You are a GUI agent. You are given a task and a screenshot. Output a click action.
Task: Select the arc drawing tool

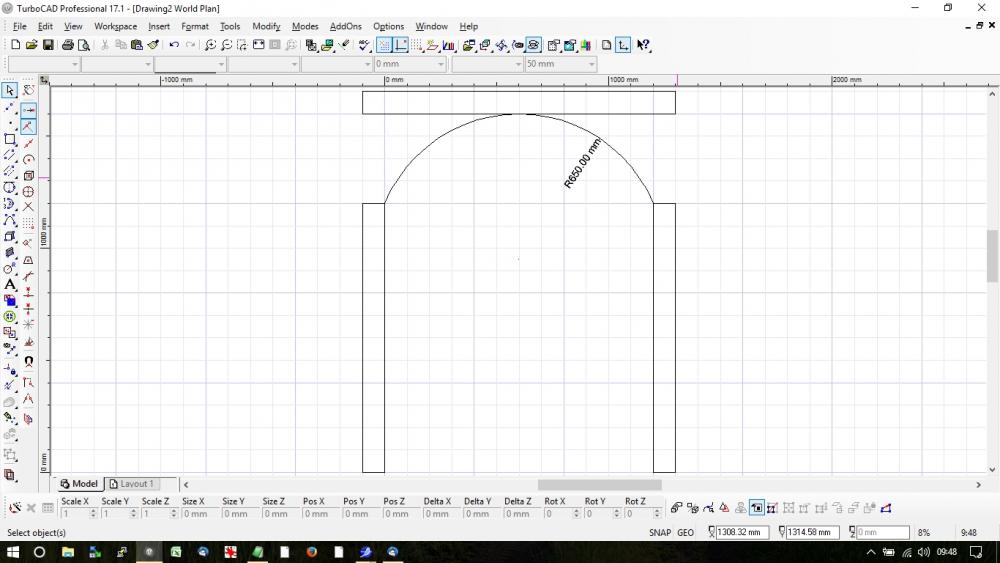[x=10, y=203]
